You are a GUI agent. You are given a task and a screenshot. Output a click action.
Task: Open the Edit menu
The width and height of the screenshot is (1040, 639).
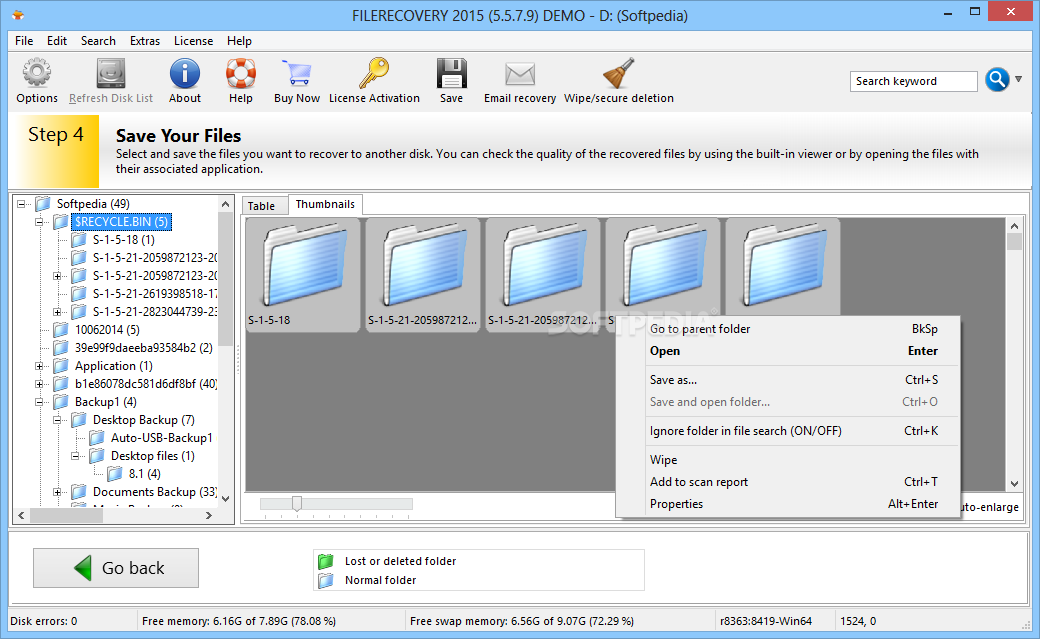coord(57,40)
